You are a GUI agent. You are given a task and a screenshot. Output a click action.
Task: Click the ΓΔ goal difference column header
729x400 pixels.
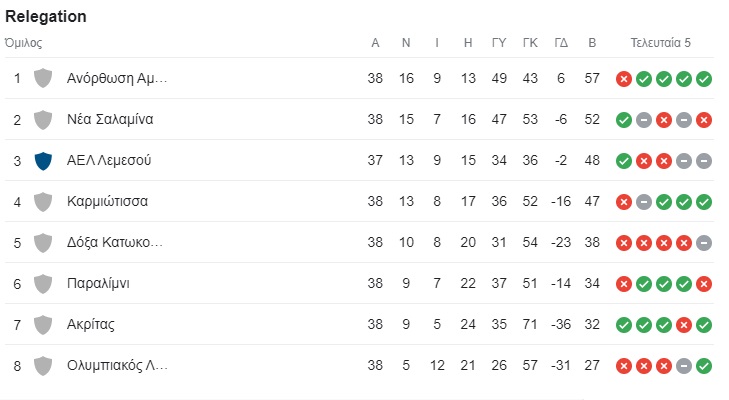561,43
